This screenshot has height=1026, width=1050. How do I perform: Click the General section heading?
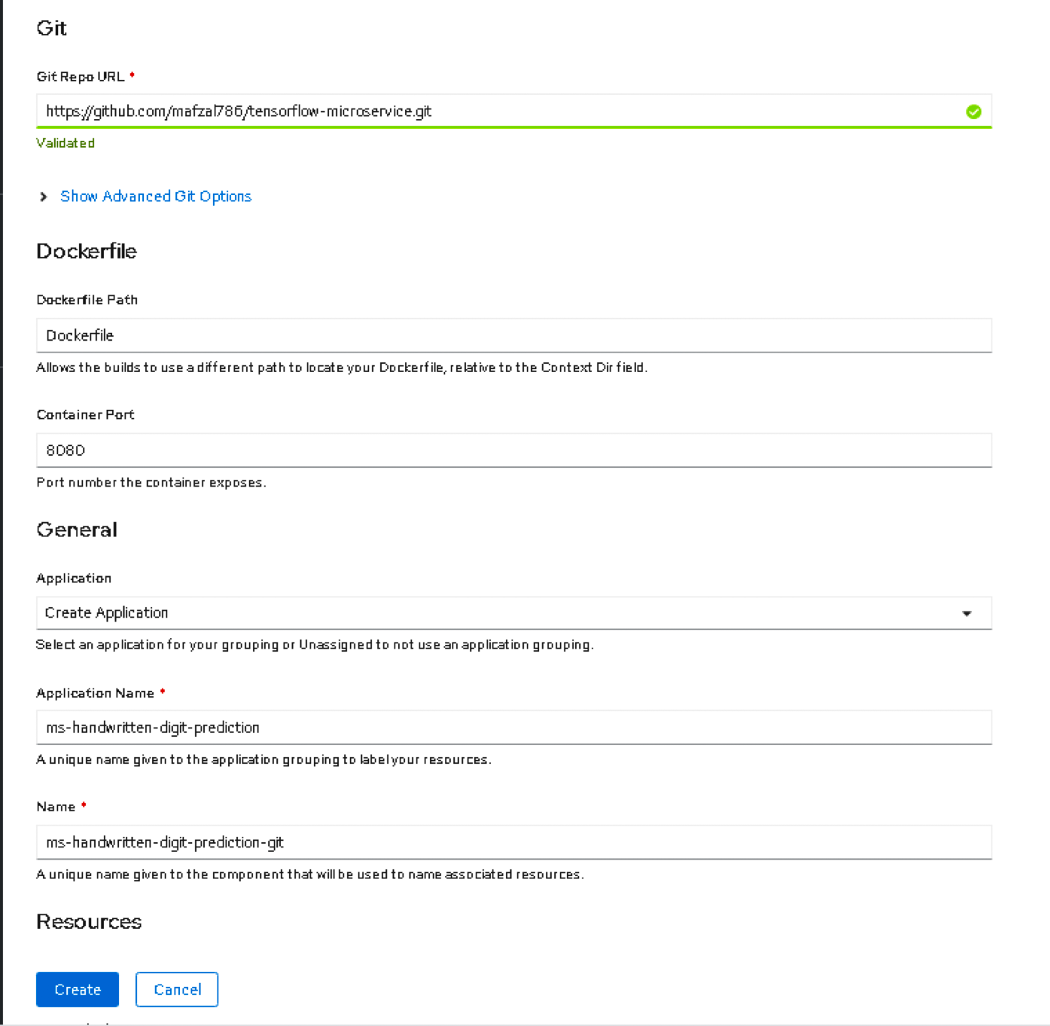[x=77, y=529]
